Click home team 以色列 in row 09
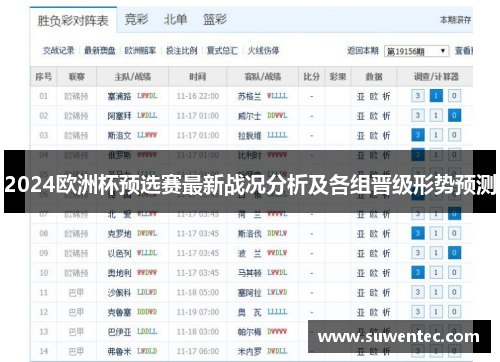500x362 pixels. point(119,254)
